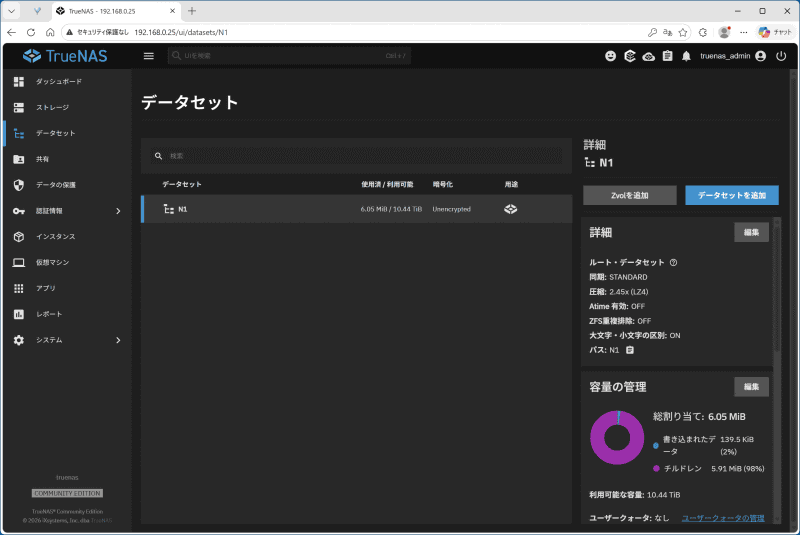Close the TrueNAS browser tab
The image size is (800, 535).
pyautogui.click(x=172, y=11)
